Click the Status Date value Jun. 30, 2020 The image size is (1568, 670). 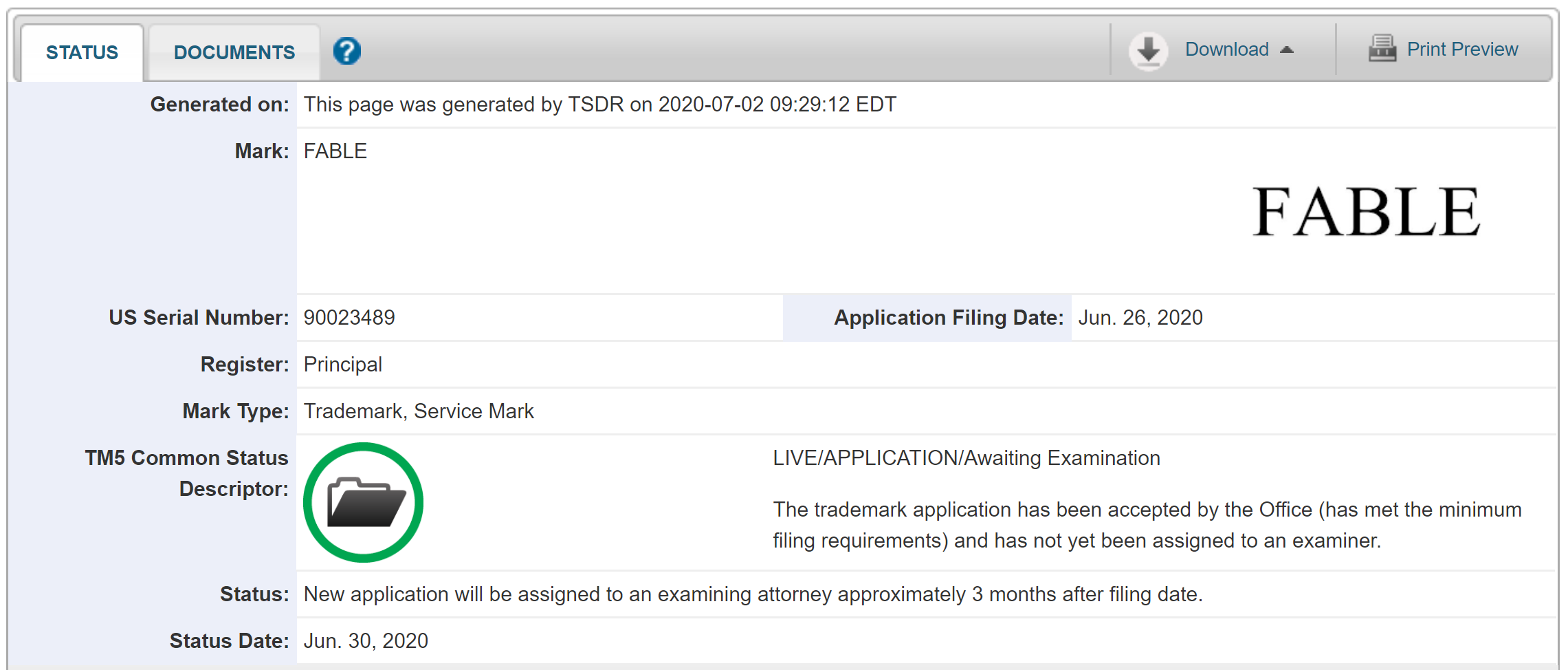[x=366, y=641]
